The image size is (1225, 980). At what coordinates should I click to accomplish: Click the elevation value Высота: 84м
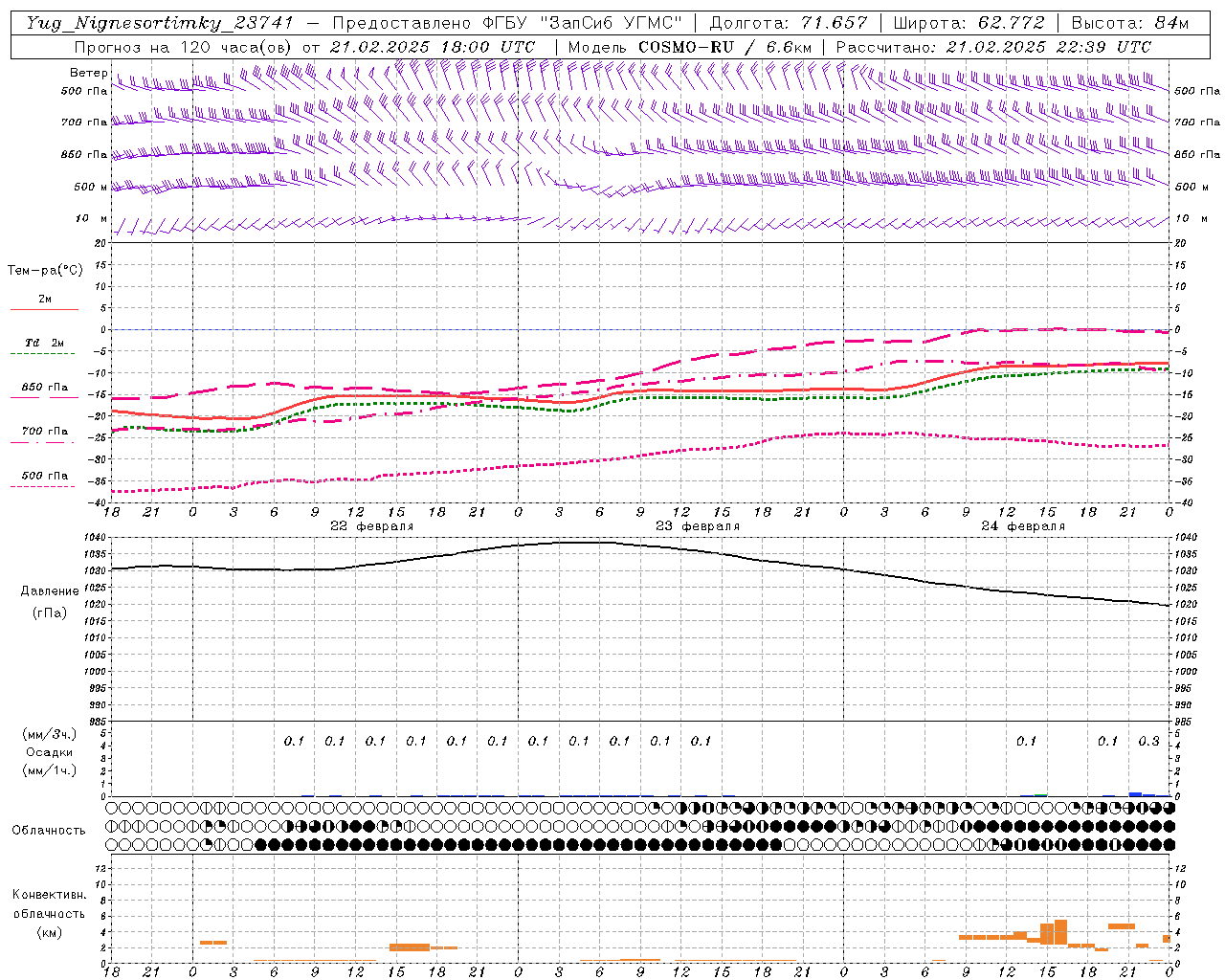point(1130,23)
